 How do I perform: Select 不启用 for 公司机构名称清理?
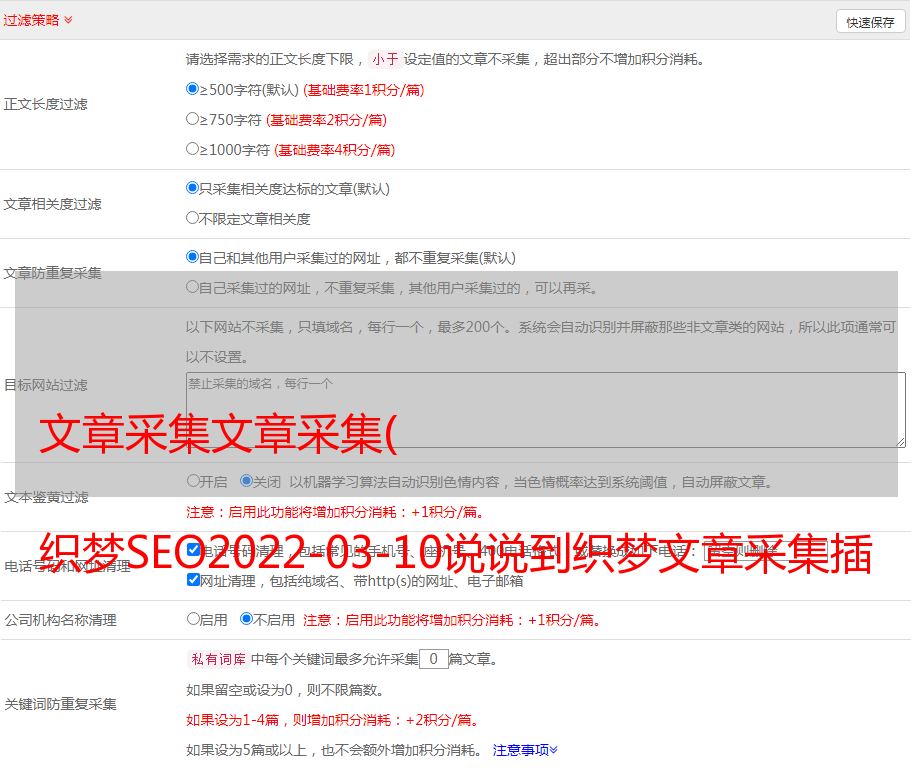pos(247,618)
